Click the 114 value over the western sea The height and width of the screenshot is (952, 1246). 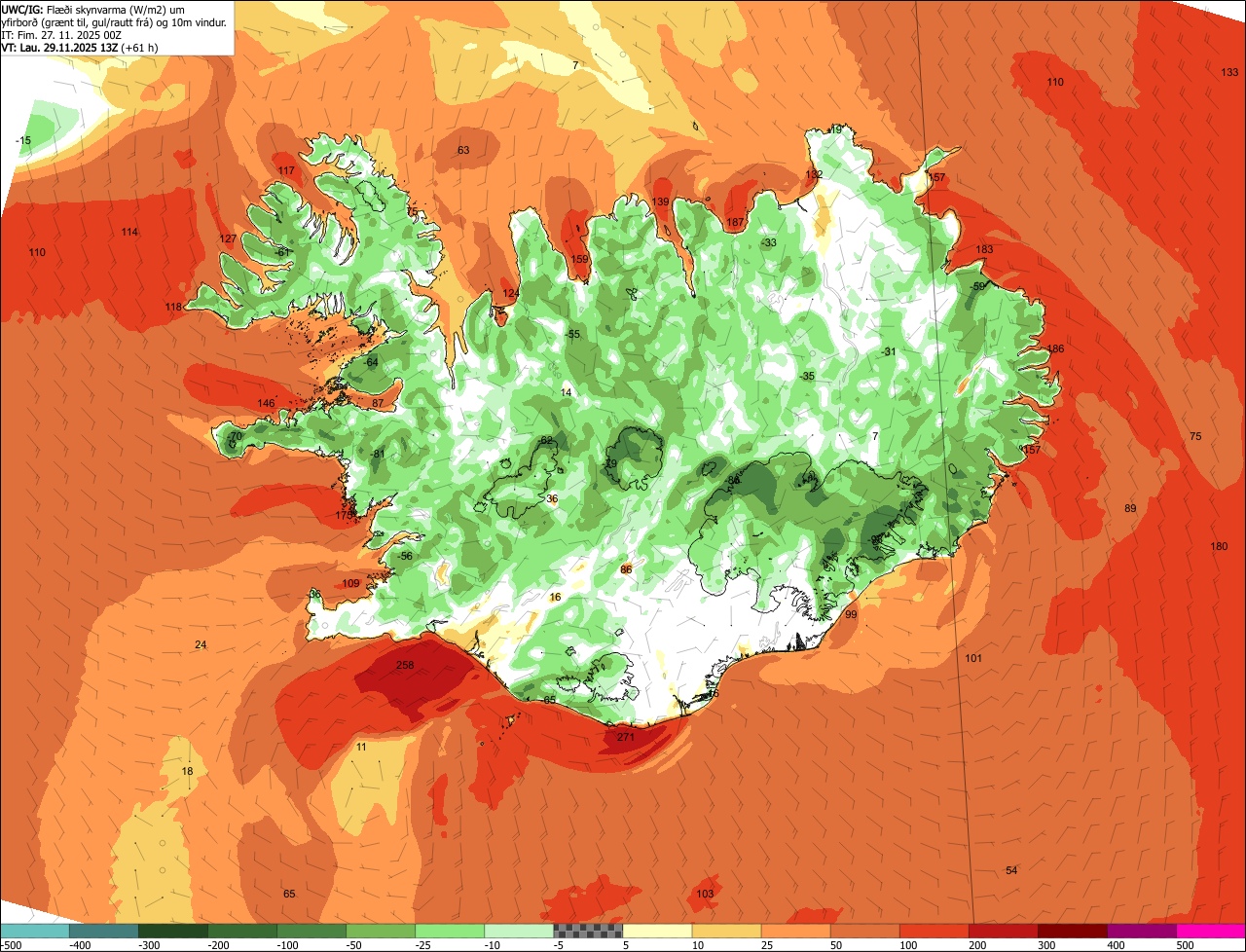click(129, 232)
